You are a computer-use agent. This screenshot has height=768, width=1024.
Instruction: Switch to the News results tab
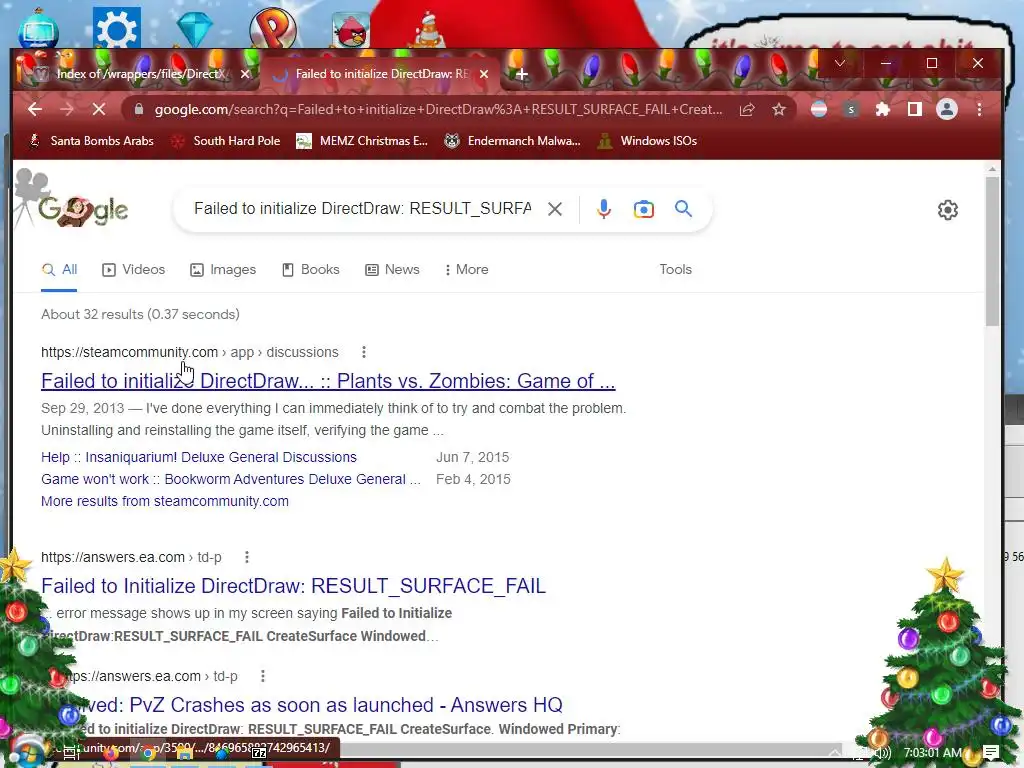click(x=392, y=270)
